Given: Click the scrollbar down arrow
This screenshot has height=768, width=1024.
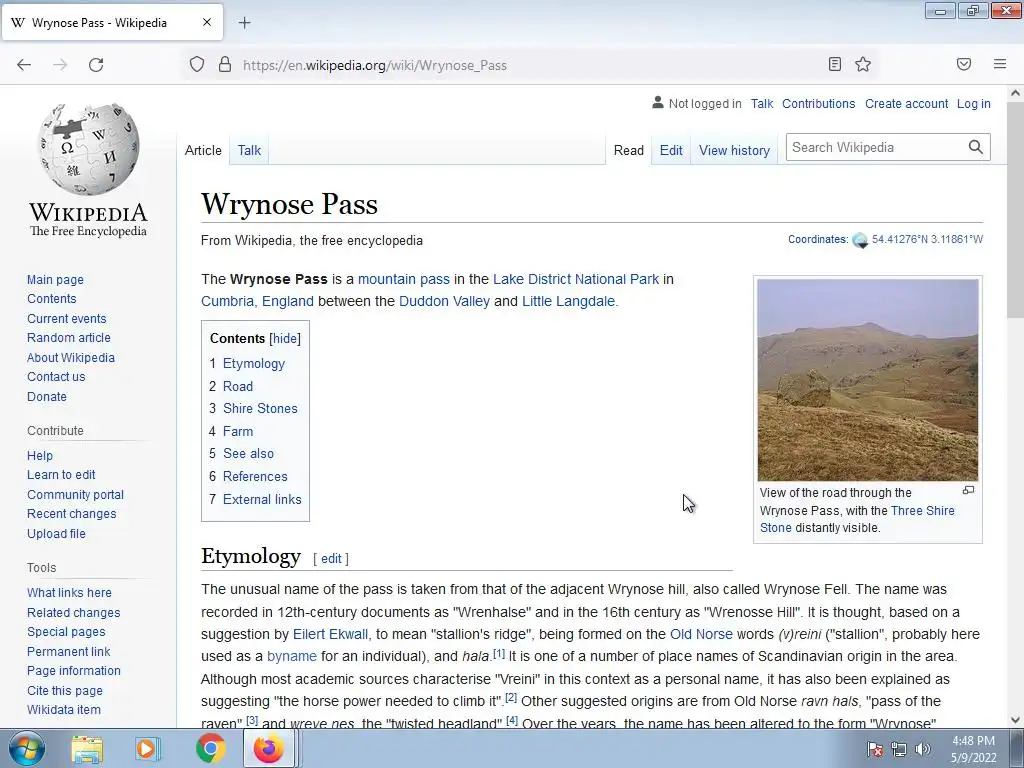Looking at the screenshot, I should click(1016, 720).
